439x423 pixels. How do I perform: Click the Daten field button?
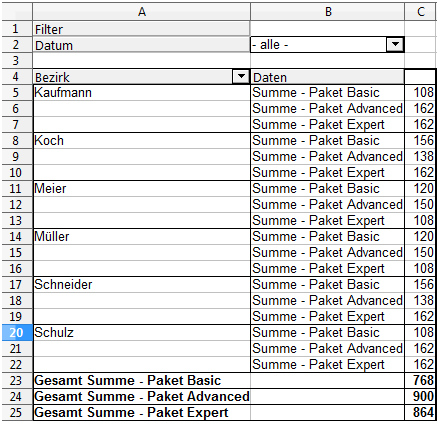pyautogui.click(x=327, y=77)
